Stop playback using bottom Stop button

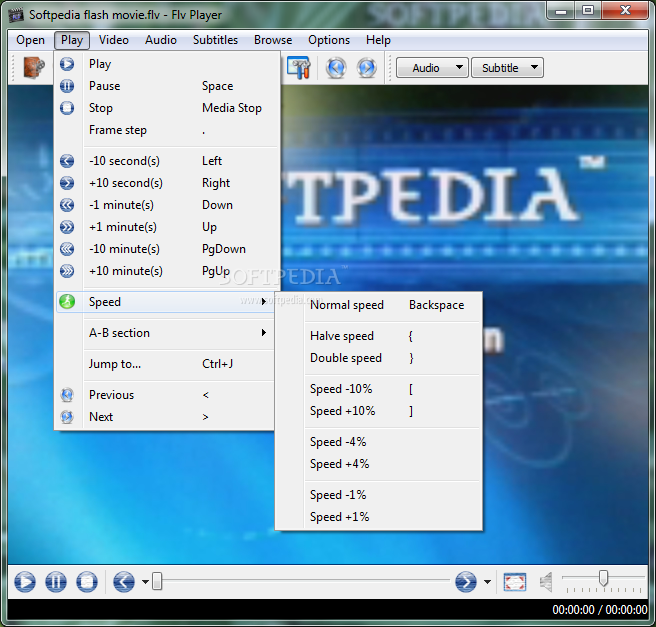pos(87,582)
